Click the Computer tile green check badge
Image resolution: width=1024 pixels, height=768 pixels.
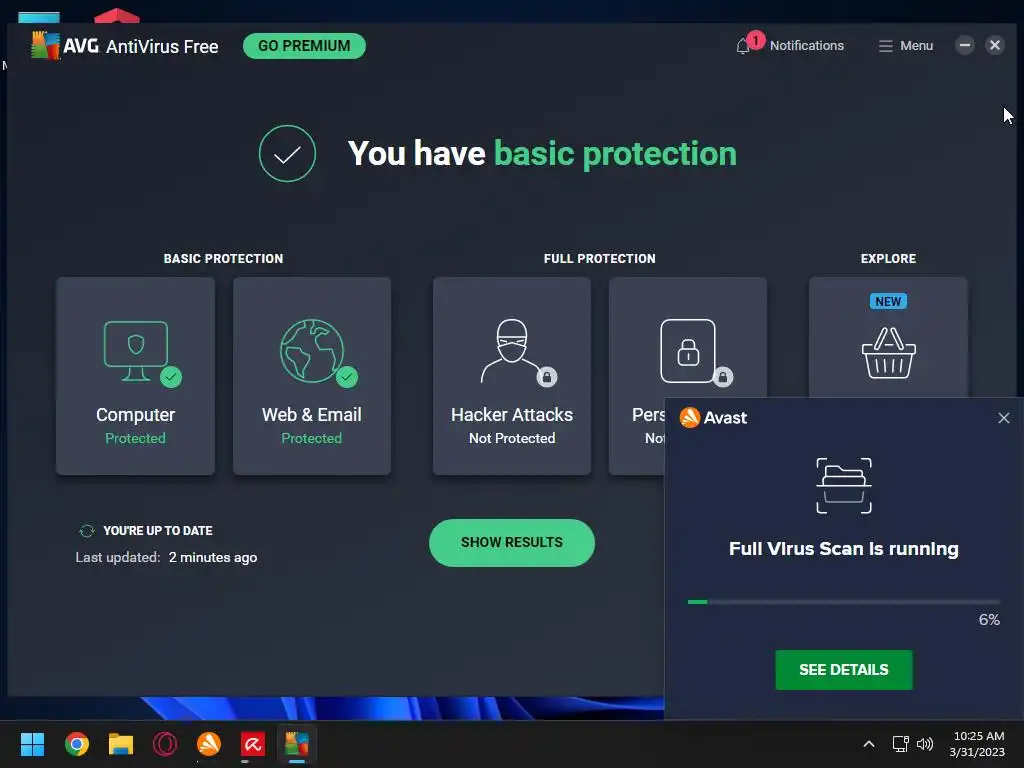171,377
